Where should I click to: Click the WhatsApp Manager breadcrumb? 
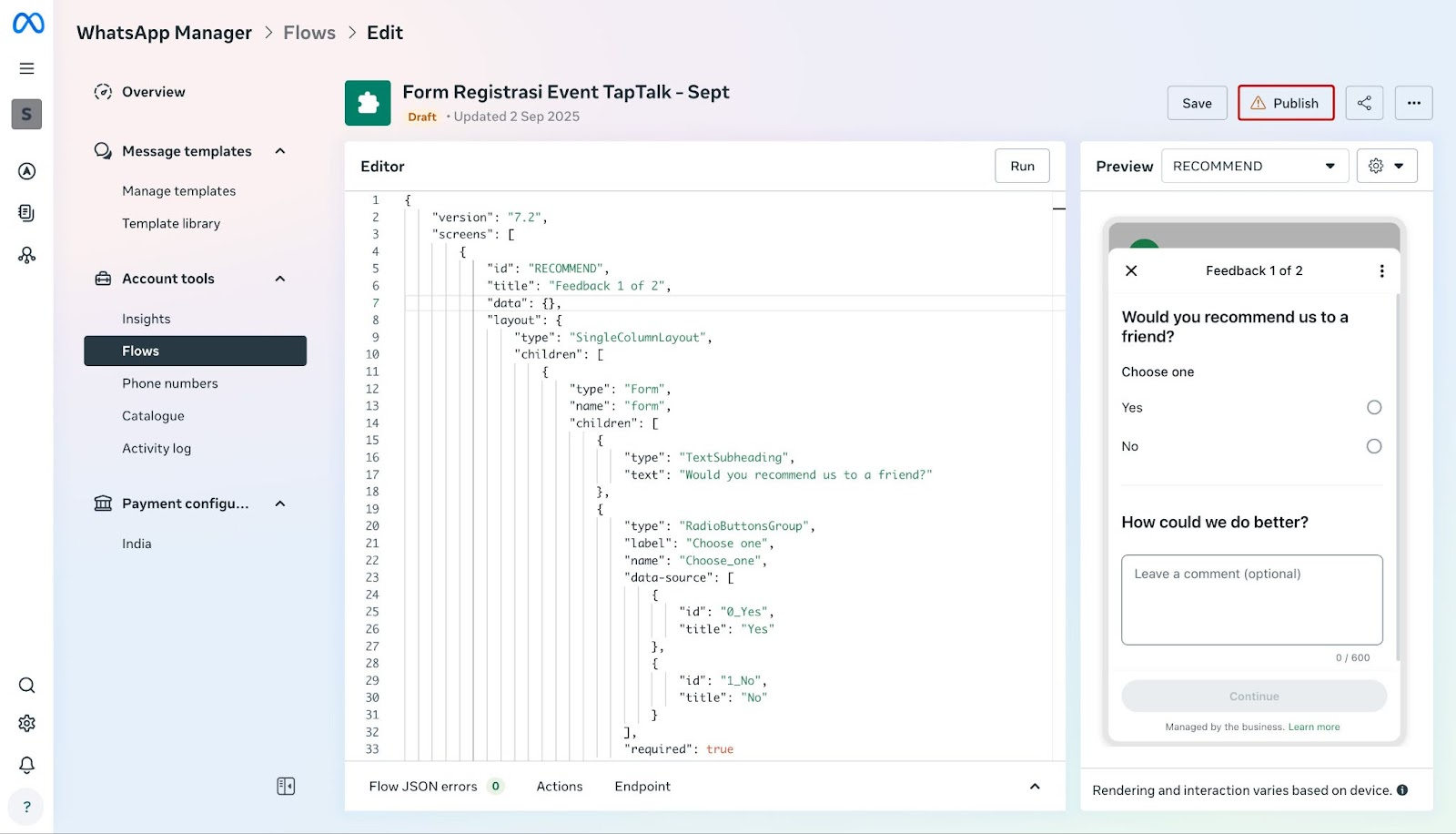point(164,33)
